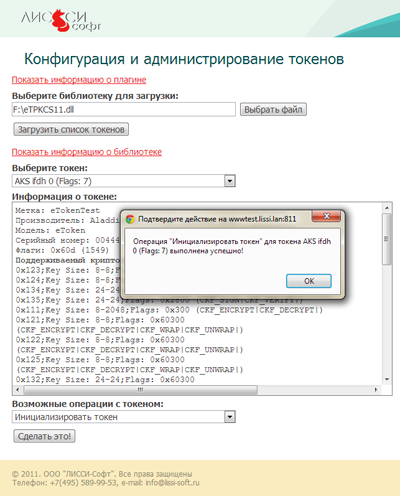The width and height of the screenshot is (400, 496).
Task: Open plugin information link
Action: [79, 80]
